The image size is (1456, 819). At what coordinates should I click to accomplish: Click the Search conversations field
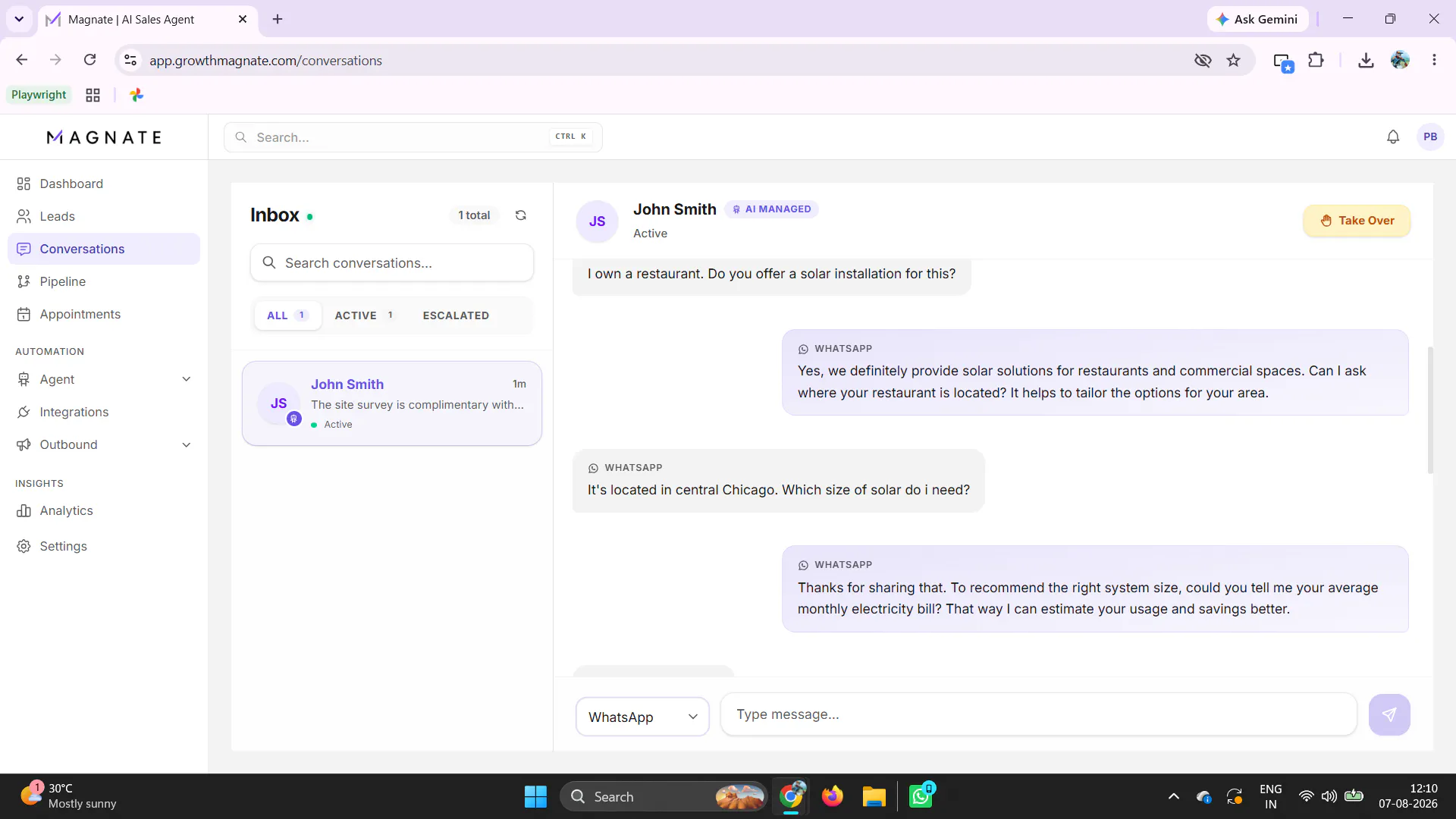(392, 263)
